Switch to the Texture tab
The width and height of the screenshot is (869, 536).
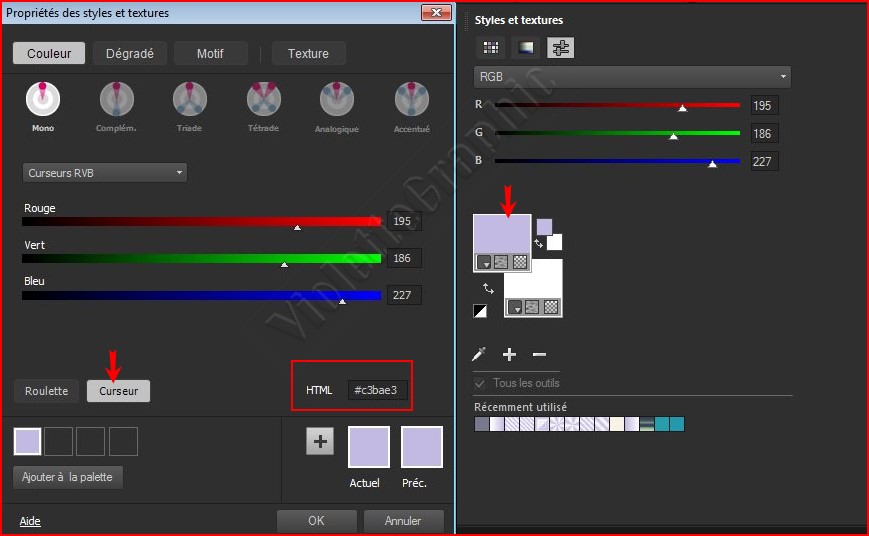(308, 54)
